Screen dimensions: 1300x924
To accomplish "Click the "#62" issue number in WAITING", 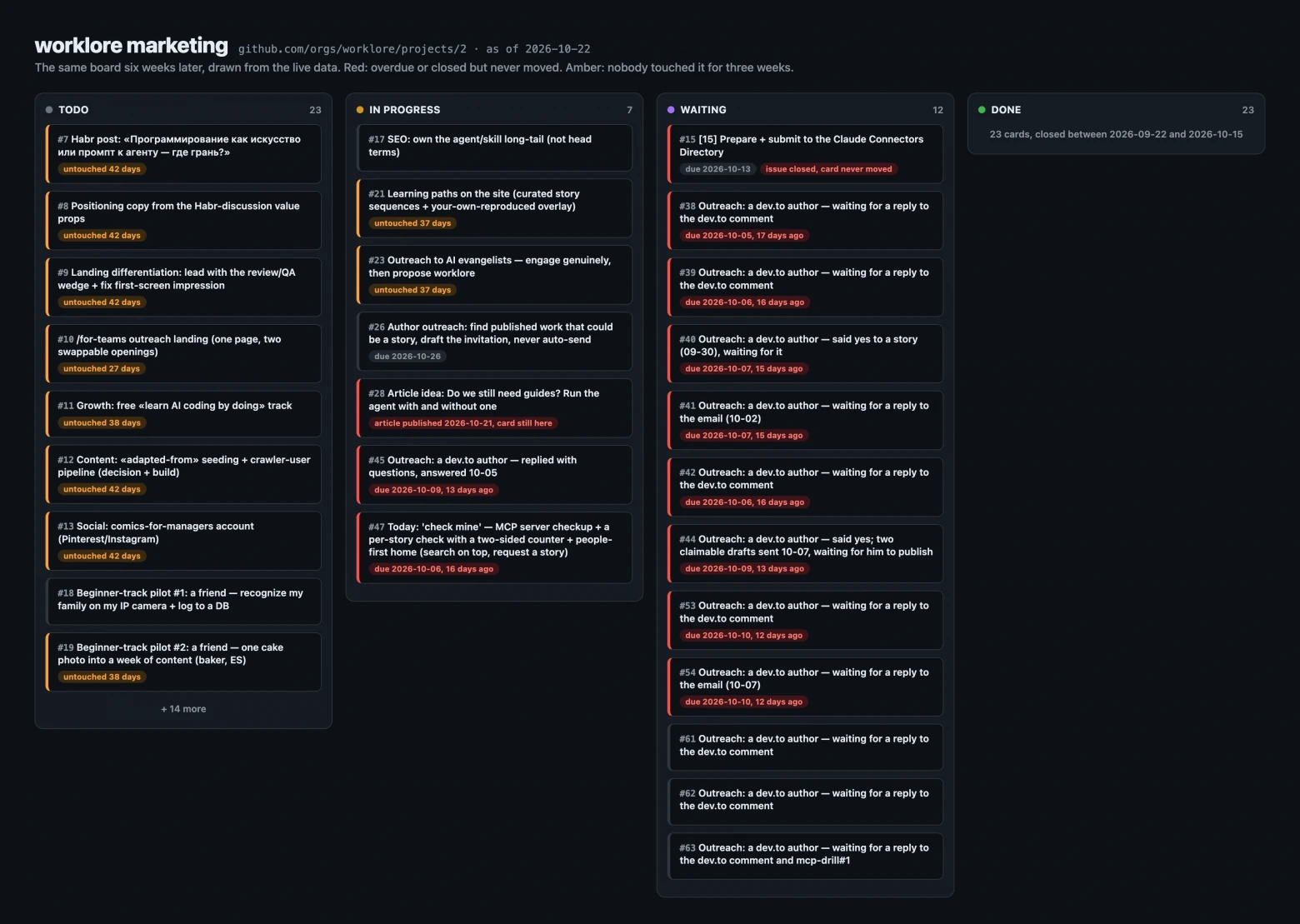I will (687, 793).
